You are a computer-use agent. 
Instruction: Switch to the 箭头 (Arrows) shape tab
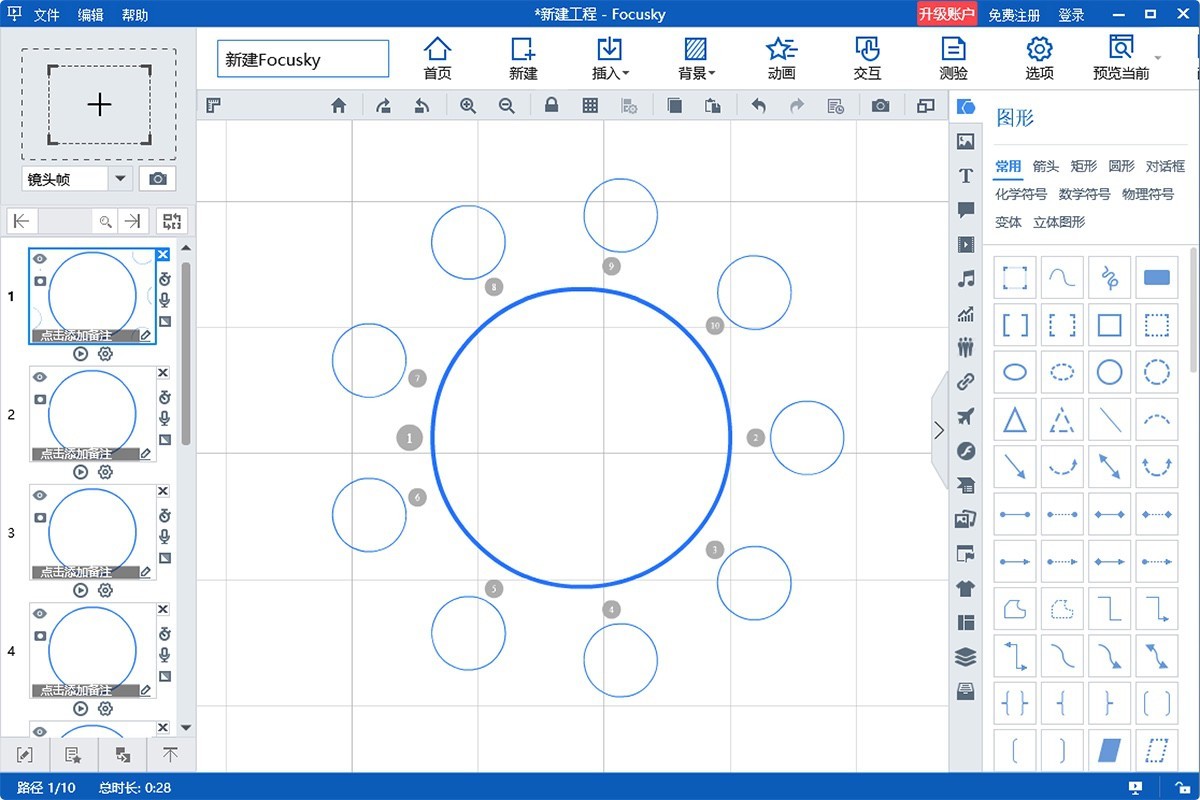pyautogui.click(x=1046, y=166)
